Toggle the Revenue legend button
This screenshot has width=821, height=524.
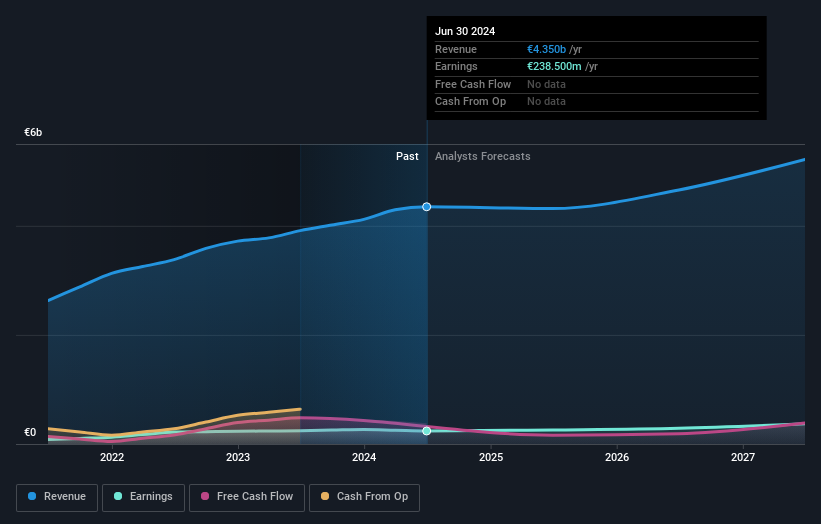pyautogui.click(x=57, y=497)
